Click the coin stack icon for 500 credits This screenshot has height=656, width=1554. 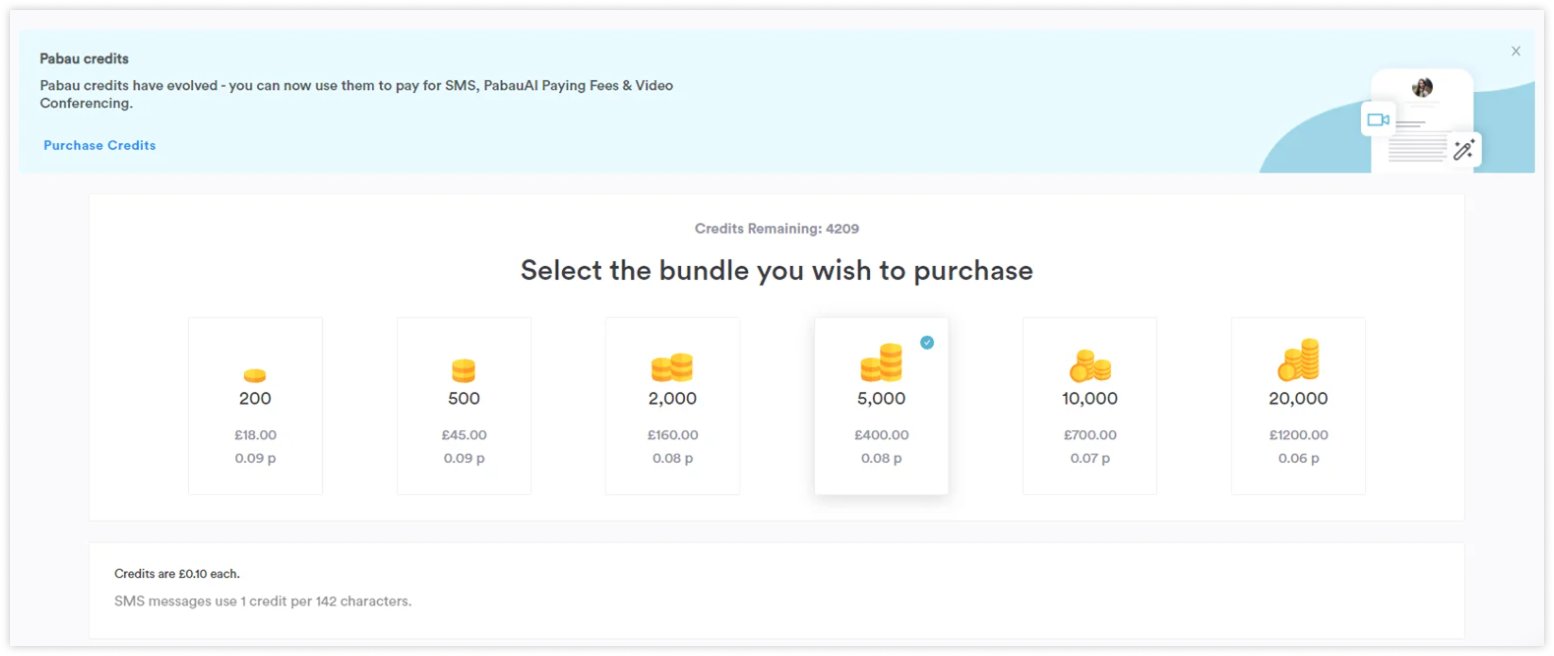click(463, 371)
